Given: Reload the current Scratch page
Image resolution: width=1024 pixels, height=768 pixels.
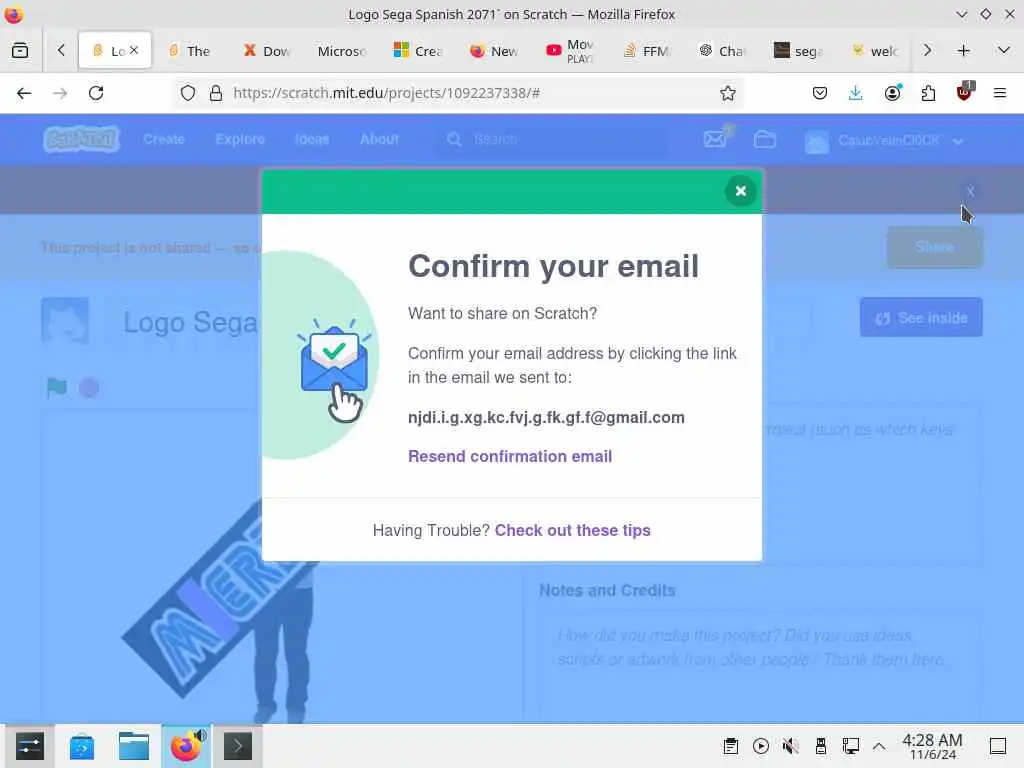Looking at the screenshot, I should tap(96, 93).
